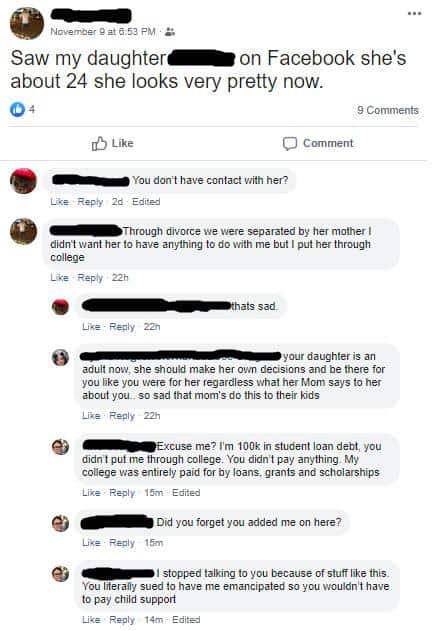Click the November 9 post timestamp

pyautogui.click(x=103, y=31)
